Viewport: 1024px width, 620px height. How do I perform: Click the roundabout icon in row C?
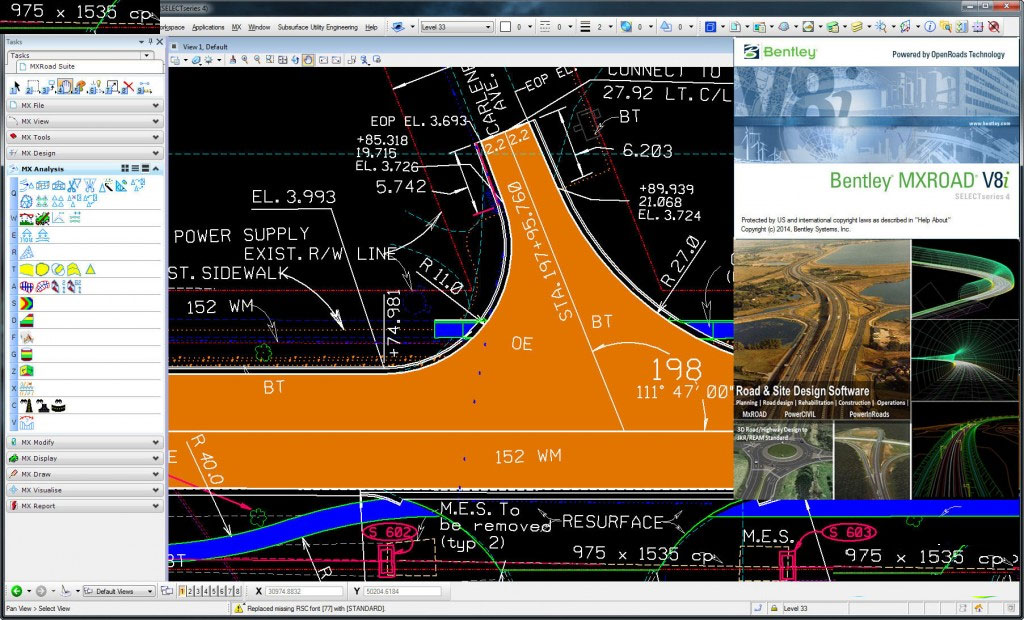tap(58, 406)
